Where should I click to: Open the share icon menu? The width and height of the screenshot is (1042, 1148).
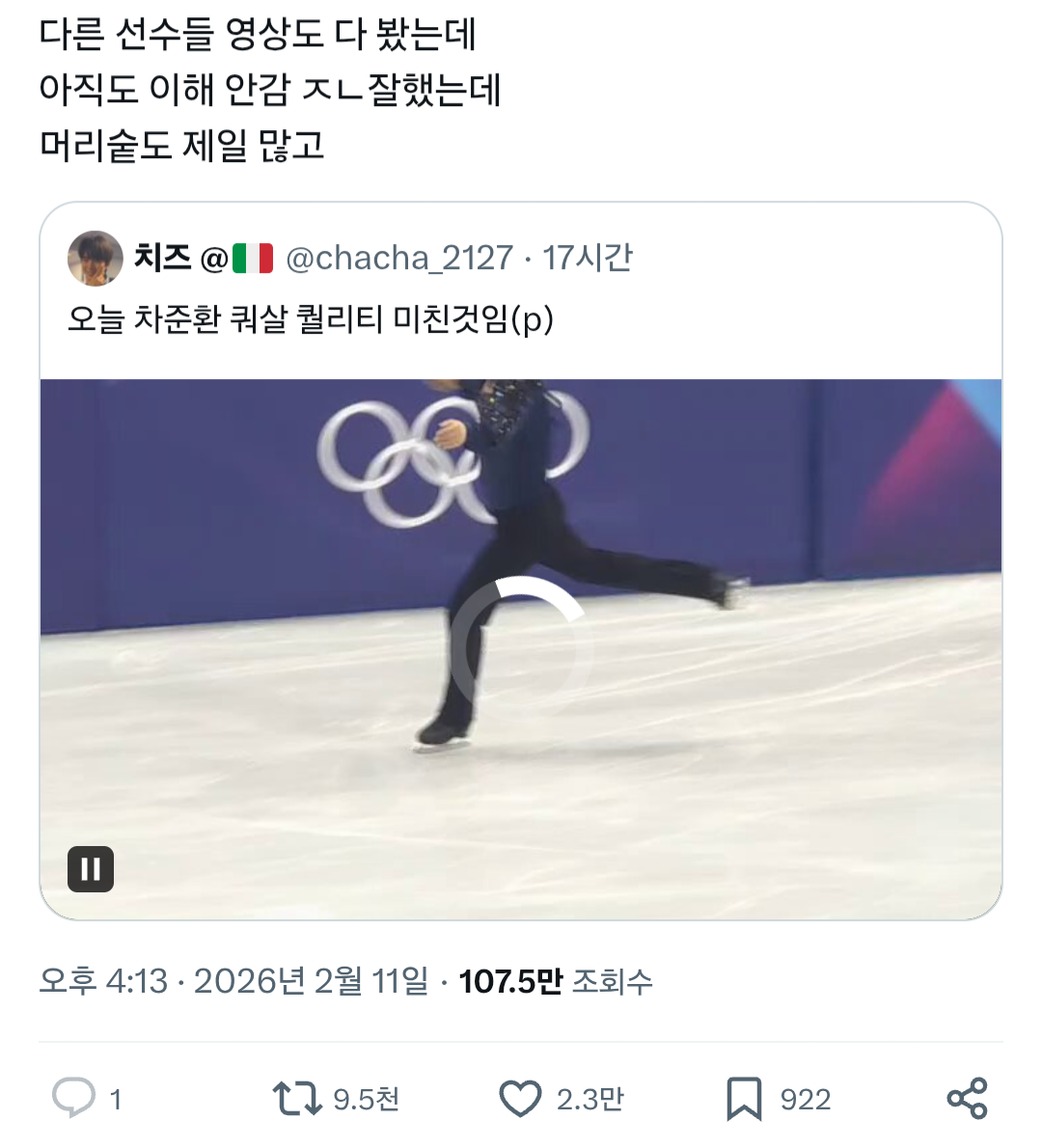point(967,1099)
